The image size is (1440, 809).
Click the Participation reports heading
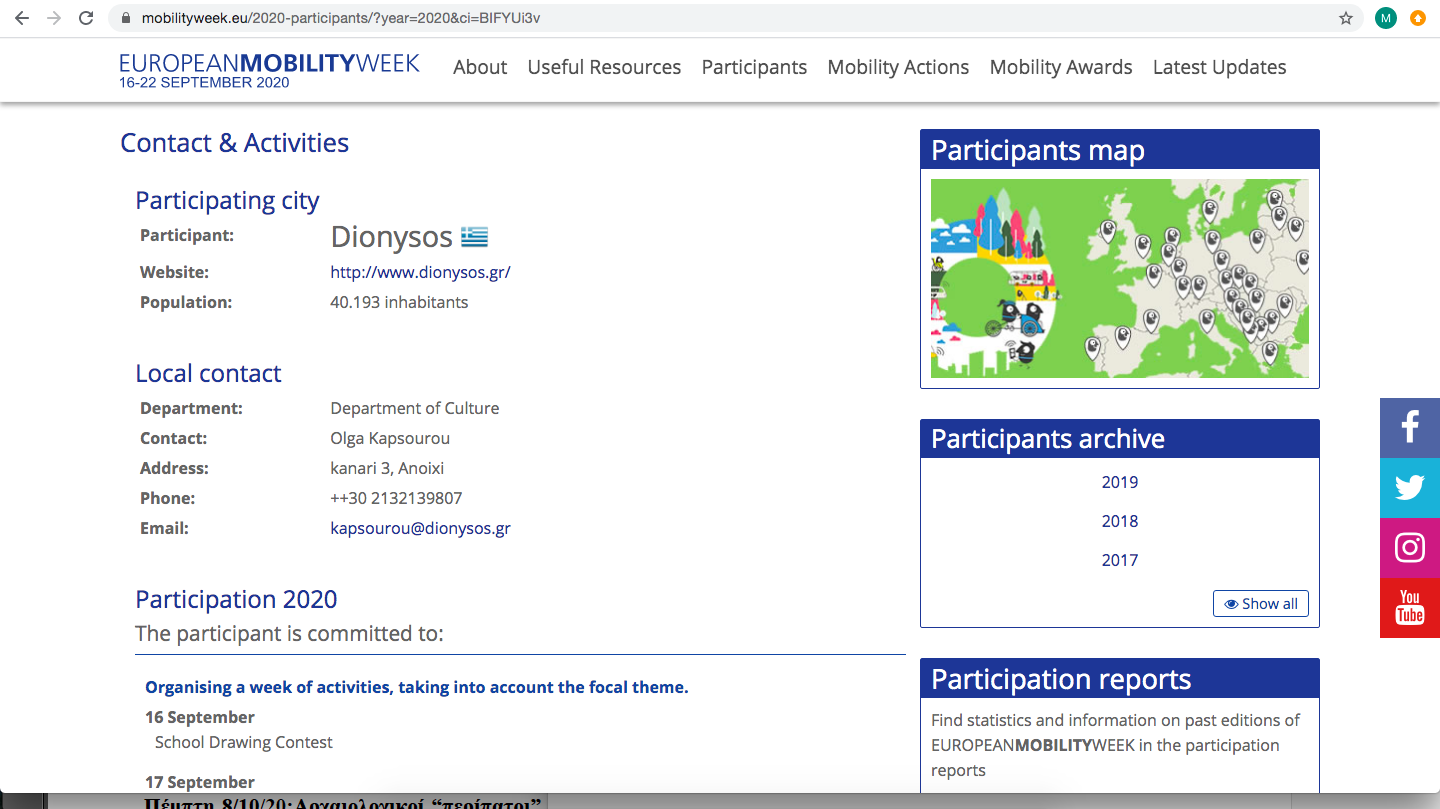tap(1120, 679)
